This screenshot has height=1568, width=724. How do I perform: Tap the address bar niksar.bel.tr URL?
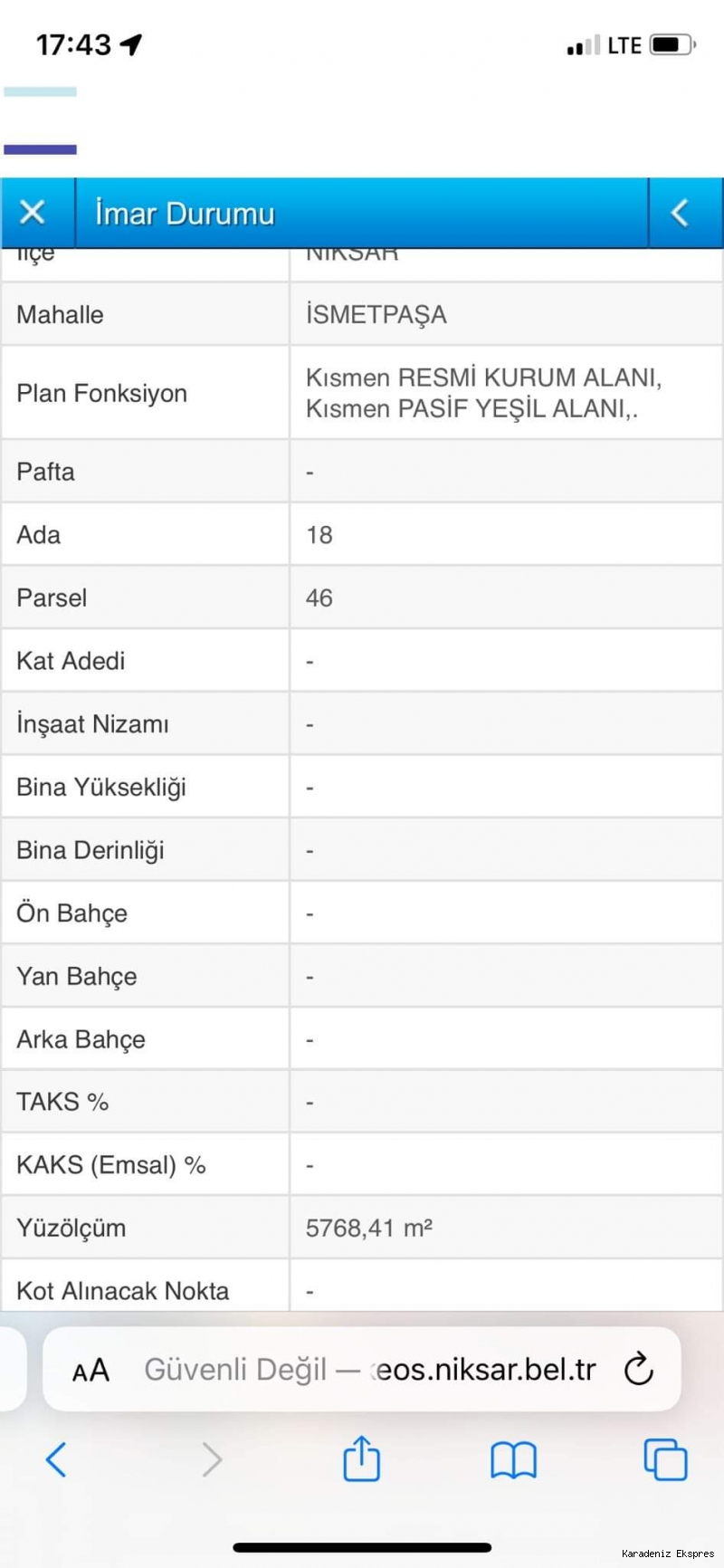370,1369
